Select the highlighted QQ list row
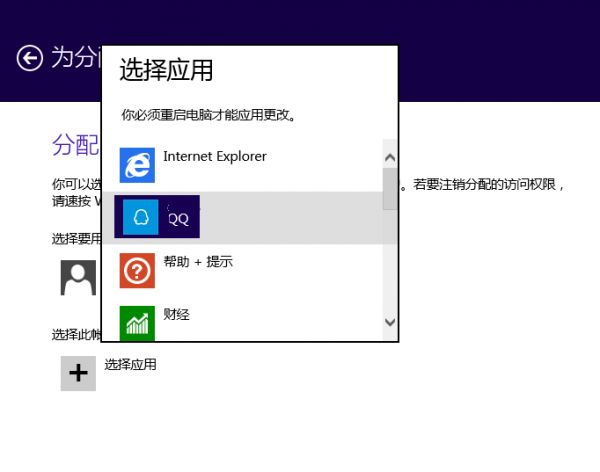 coord(243,217)
